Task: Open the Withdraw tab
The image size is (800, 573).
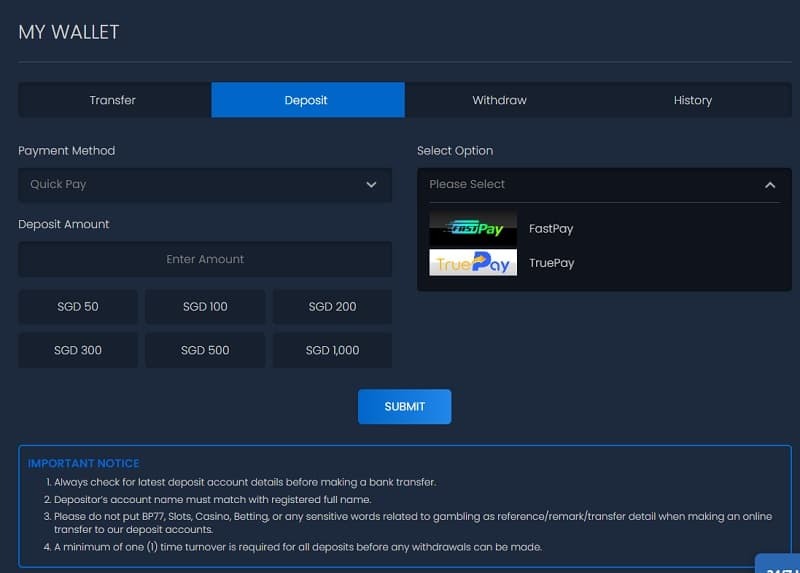Action: click(x=499, y=100)
